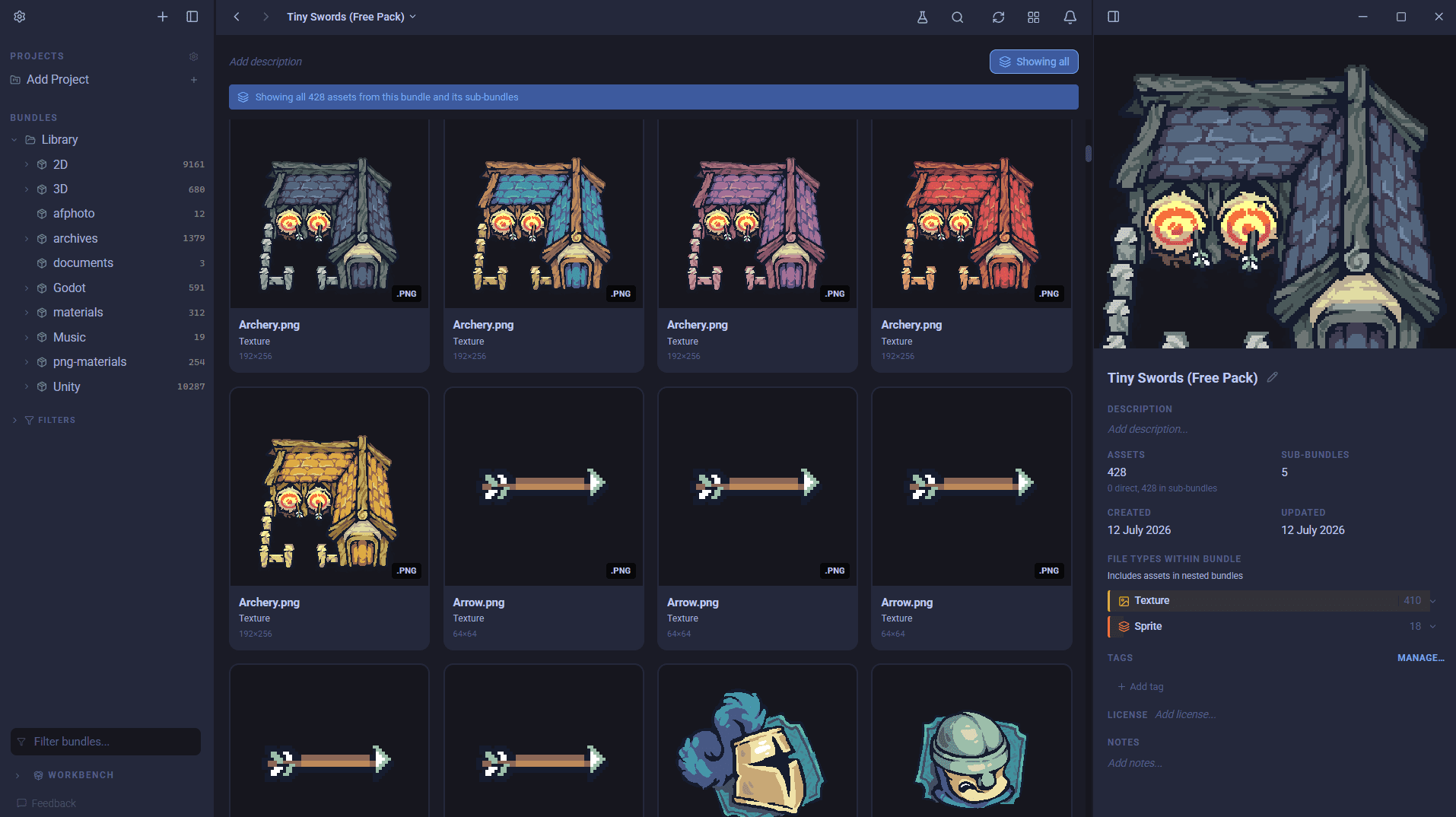This screenshot has height=817, width=1456.
Task: Open the search magnifier icon
Action: click(x=958, y=17)
